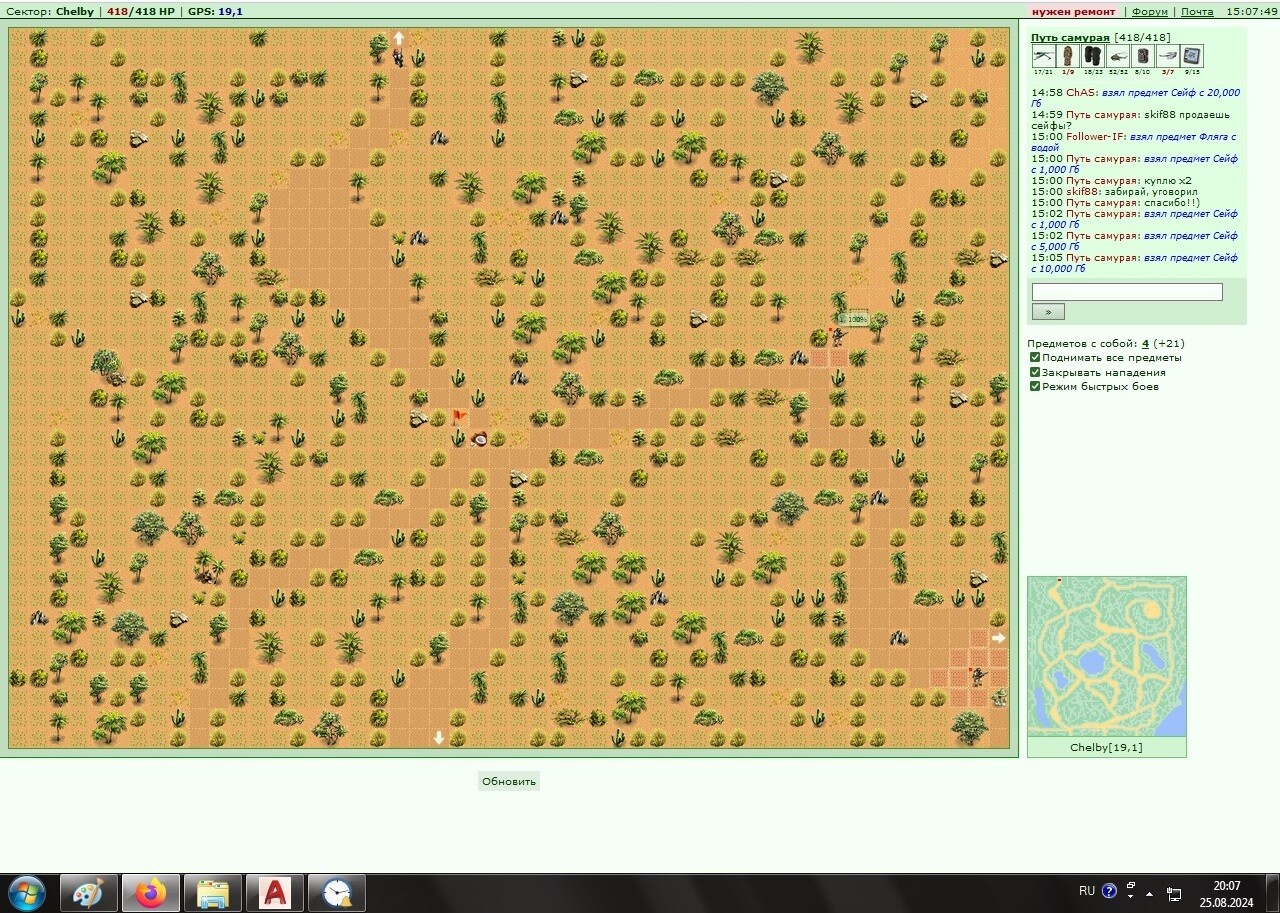Viewport: 1280px width, 913px height.
Task: Open the file explorer taskbar icon
Action: pos(213,893)
